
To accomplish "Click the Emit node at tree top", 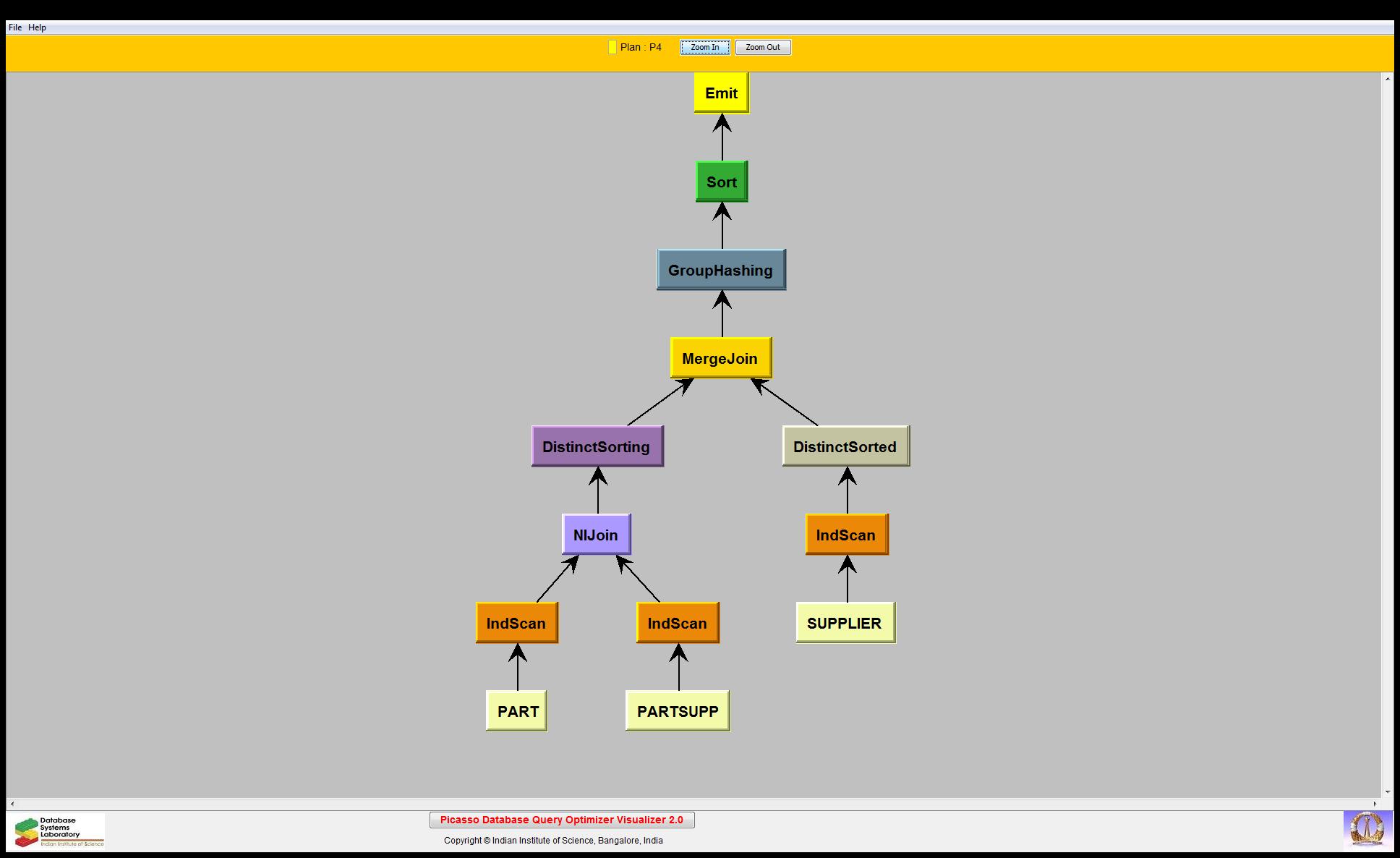I will coord(721,93).
